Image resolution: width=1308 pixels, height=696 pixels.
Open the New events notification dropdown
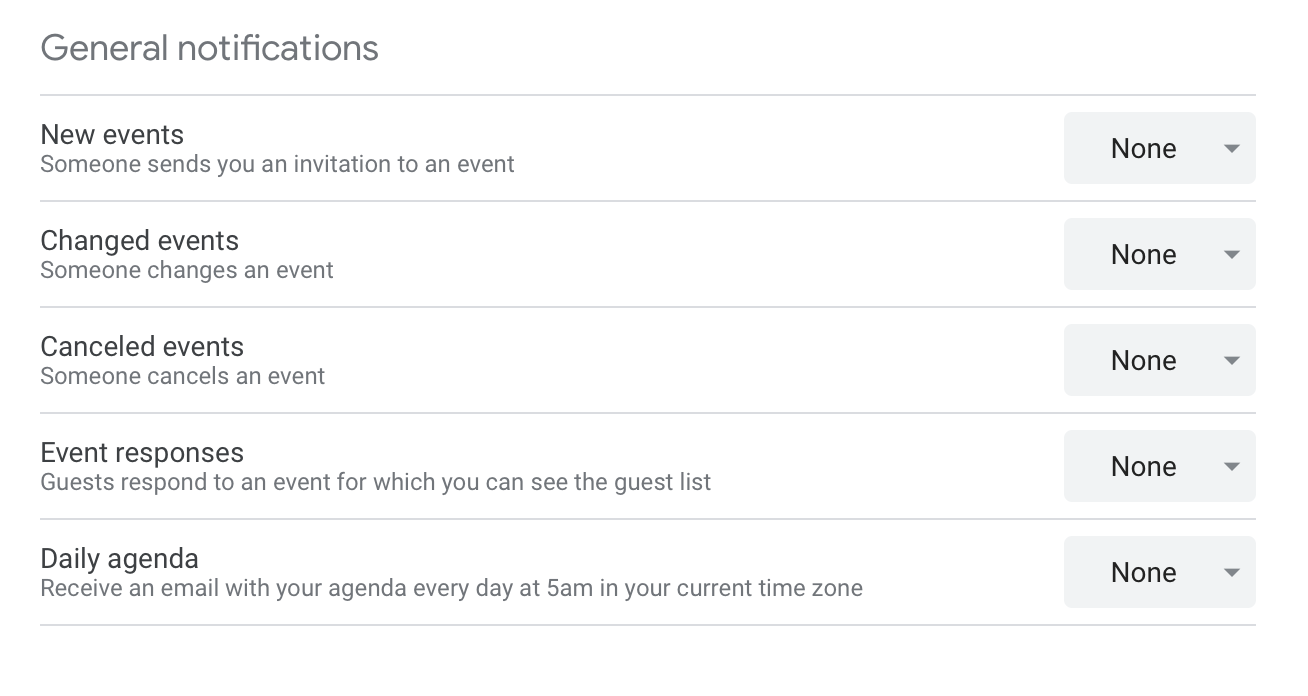(1158, 149)
